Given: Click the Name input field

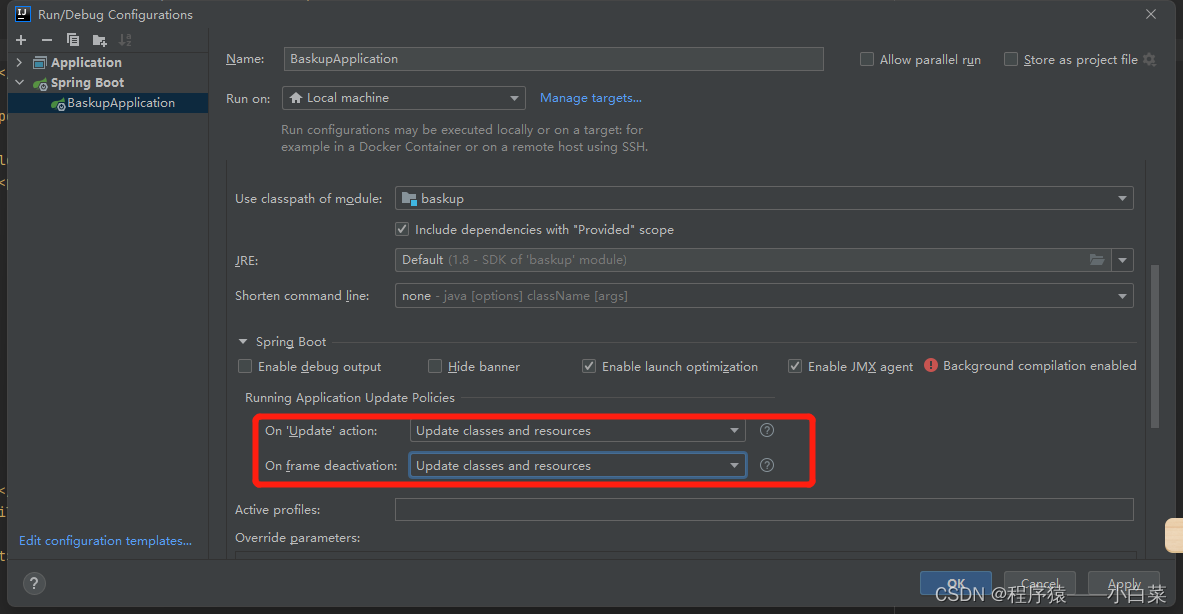Looking at the screenshot, I should coord(554,59).
